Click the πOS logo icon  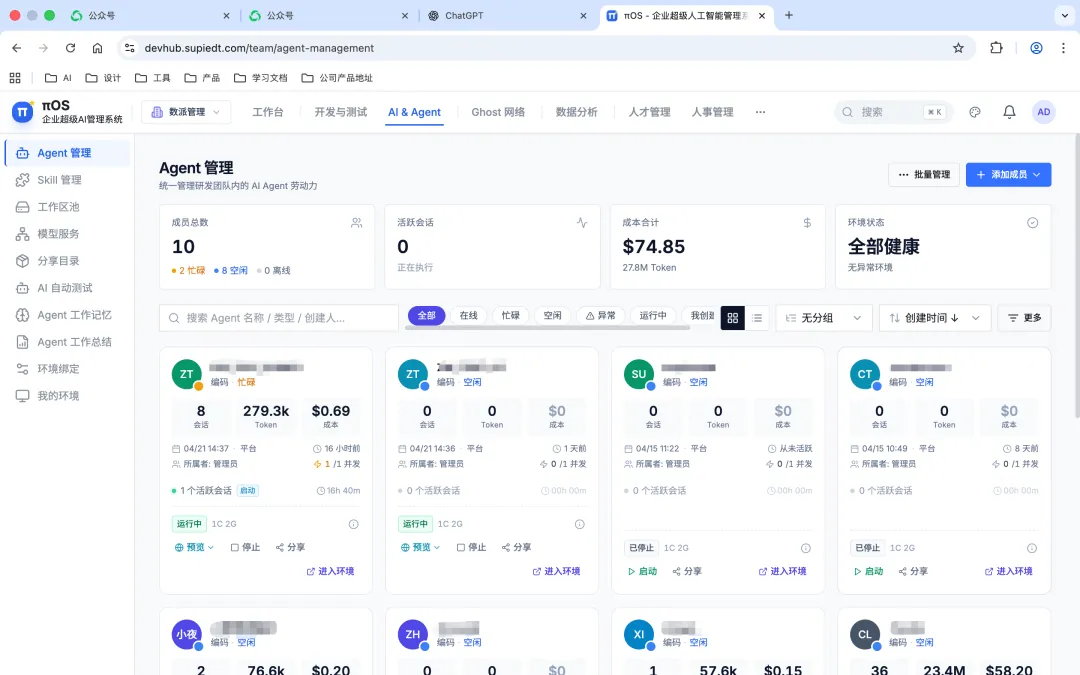coord(22,112)
